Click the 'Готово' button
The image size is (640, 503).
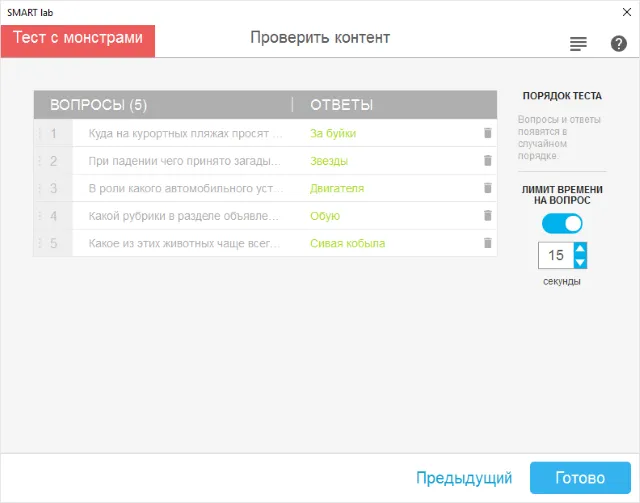pos(580,478)
